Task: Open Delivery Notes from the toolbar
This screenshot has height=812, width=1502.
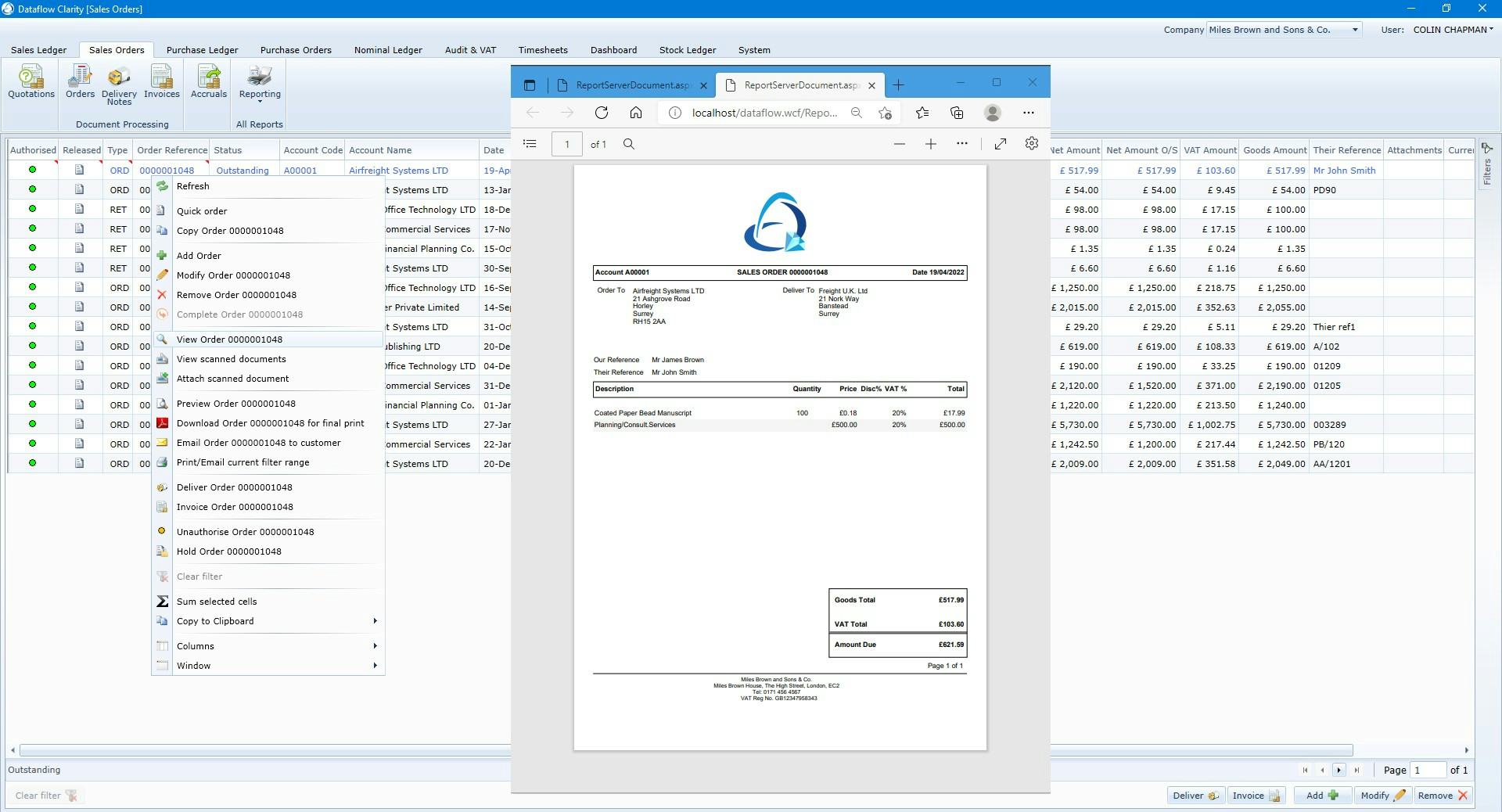Action: point(119,85)
